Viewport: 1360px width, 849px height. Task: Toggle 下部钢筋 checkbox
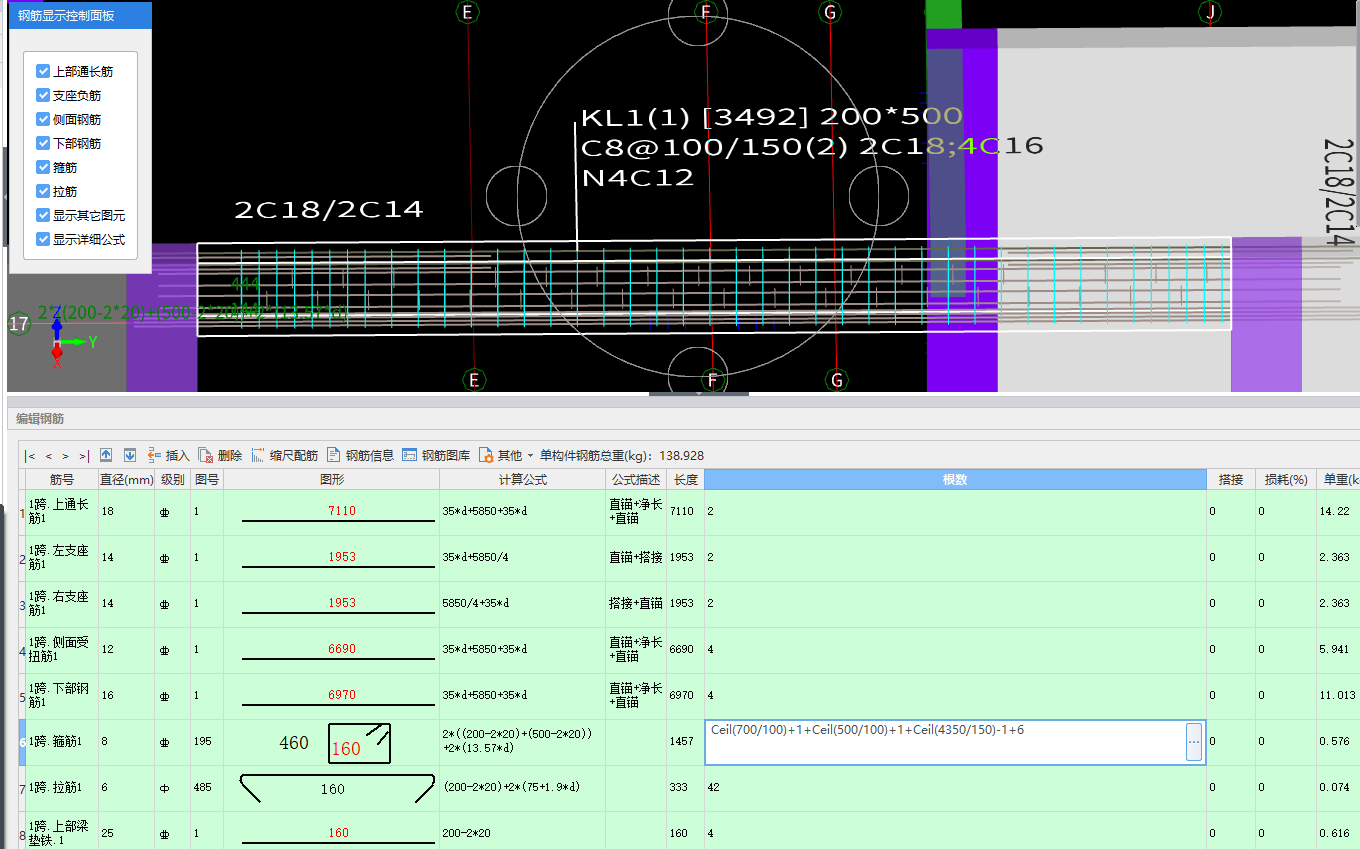click(43, 143)
